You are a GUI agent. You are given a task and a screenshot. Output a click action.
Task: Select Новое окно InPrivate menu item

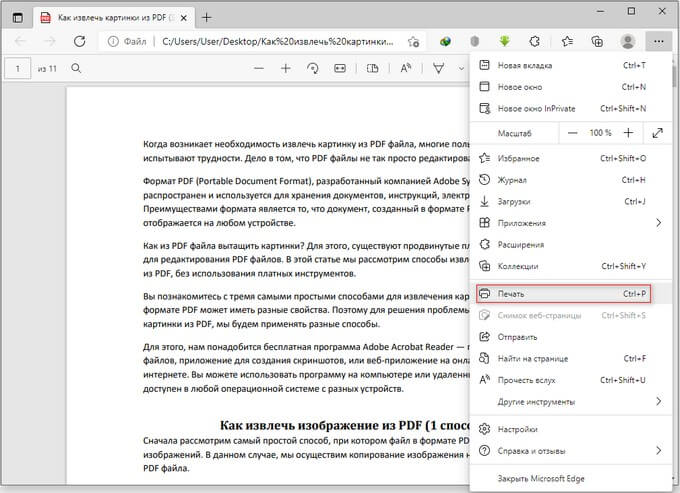coord(571,108)
